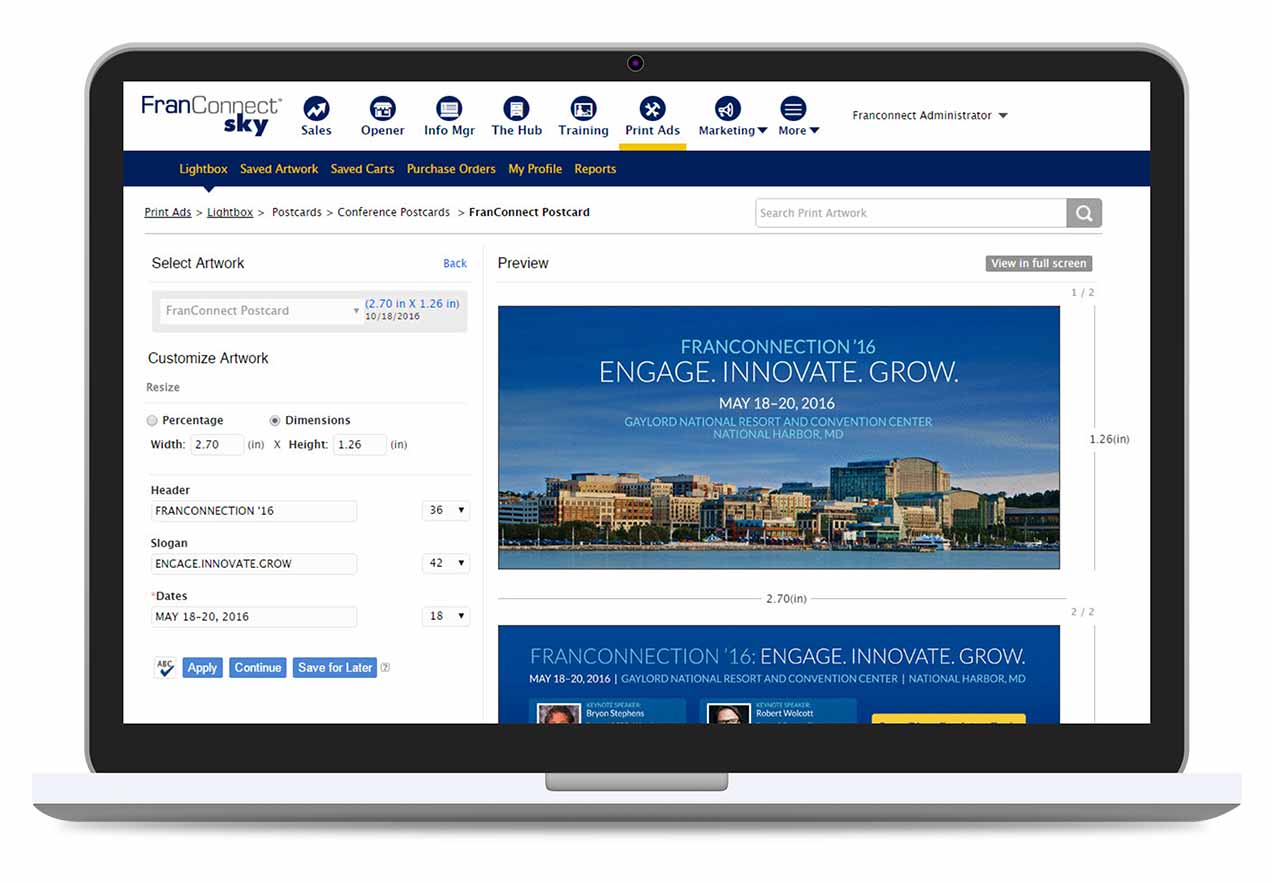Click the artwork size link (2.70 in X 1.26 in)
Viewport: 1272px width, 884px height.
(412, 303)
